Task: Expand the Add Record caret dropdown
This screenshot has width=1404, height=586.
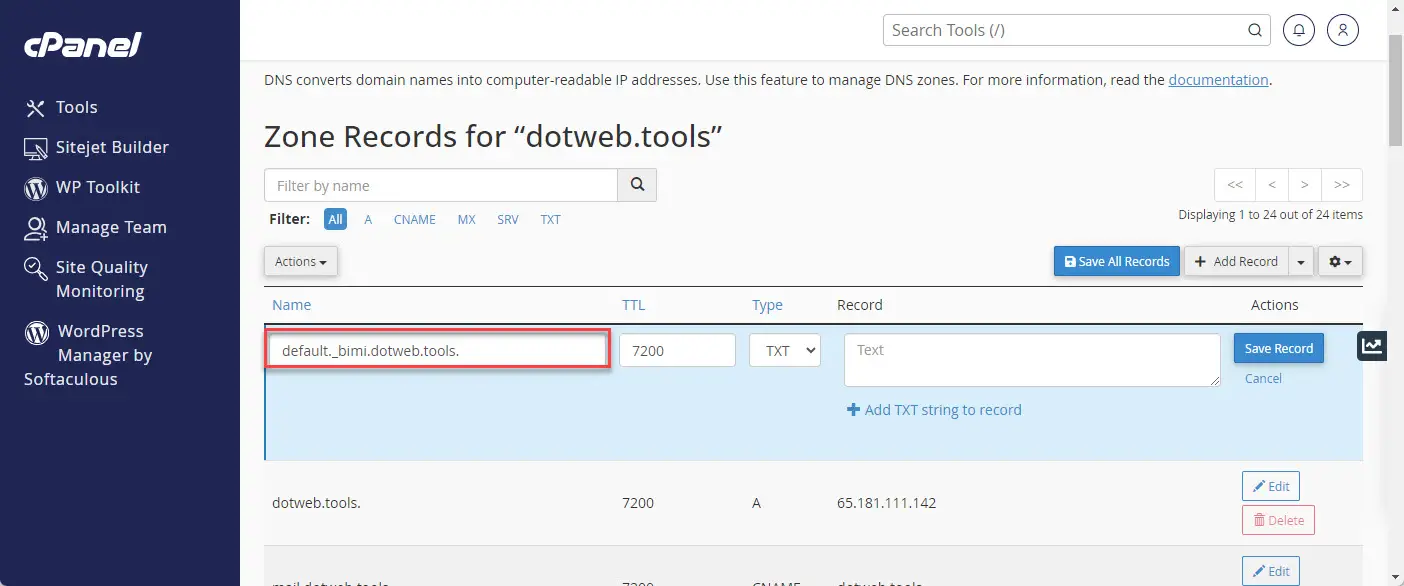Action: point(1301,261)
